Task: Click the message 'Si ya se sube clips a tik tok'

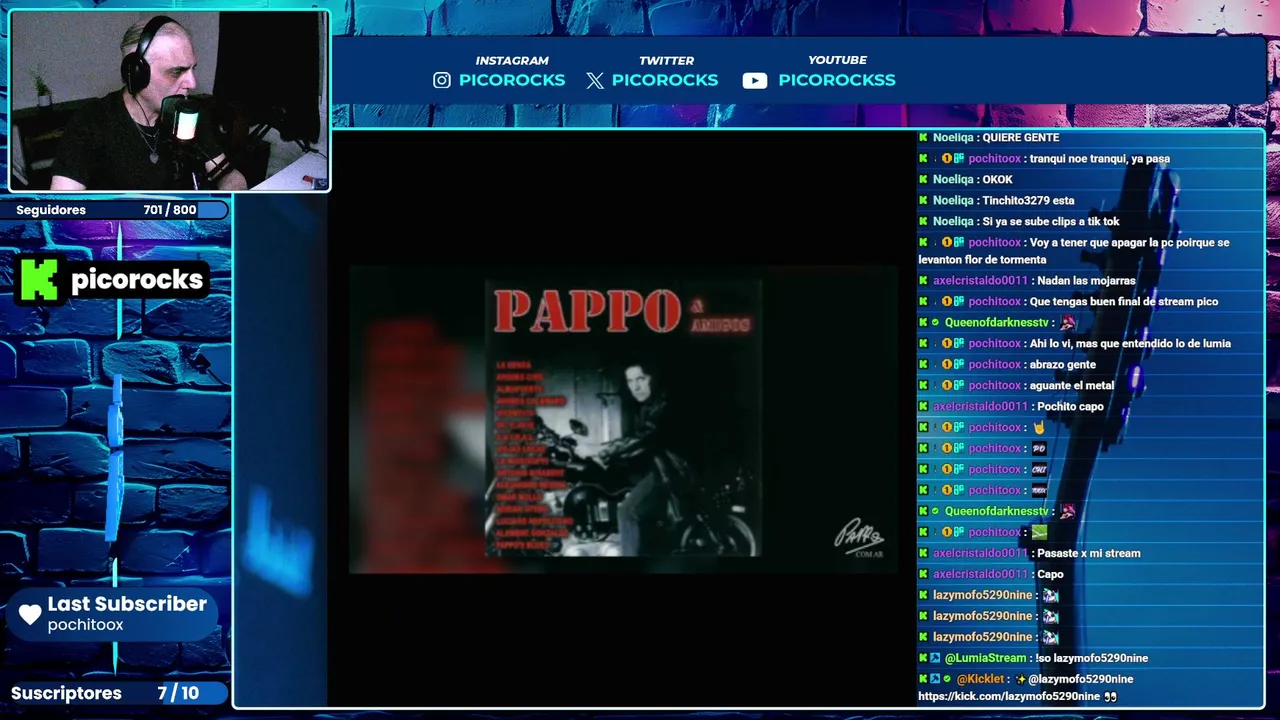Action: 1051,221
